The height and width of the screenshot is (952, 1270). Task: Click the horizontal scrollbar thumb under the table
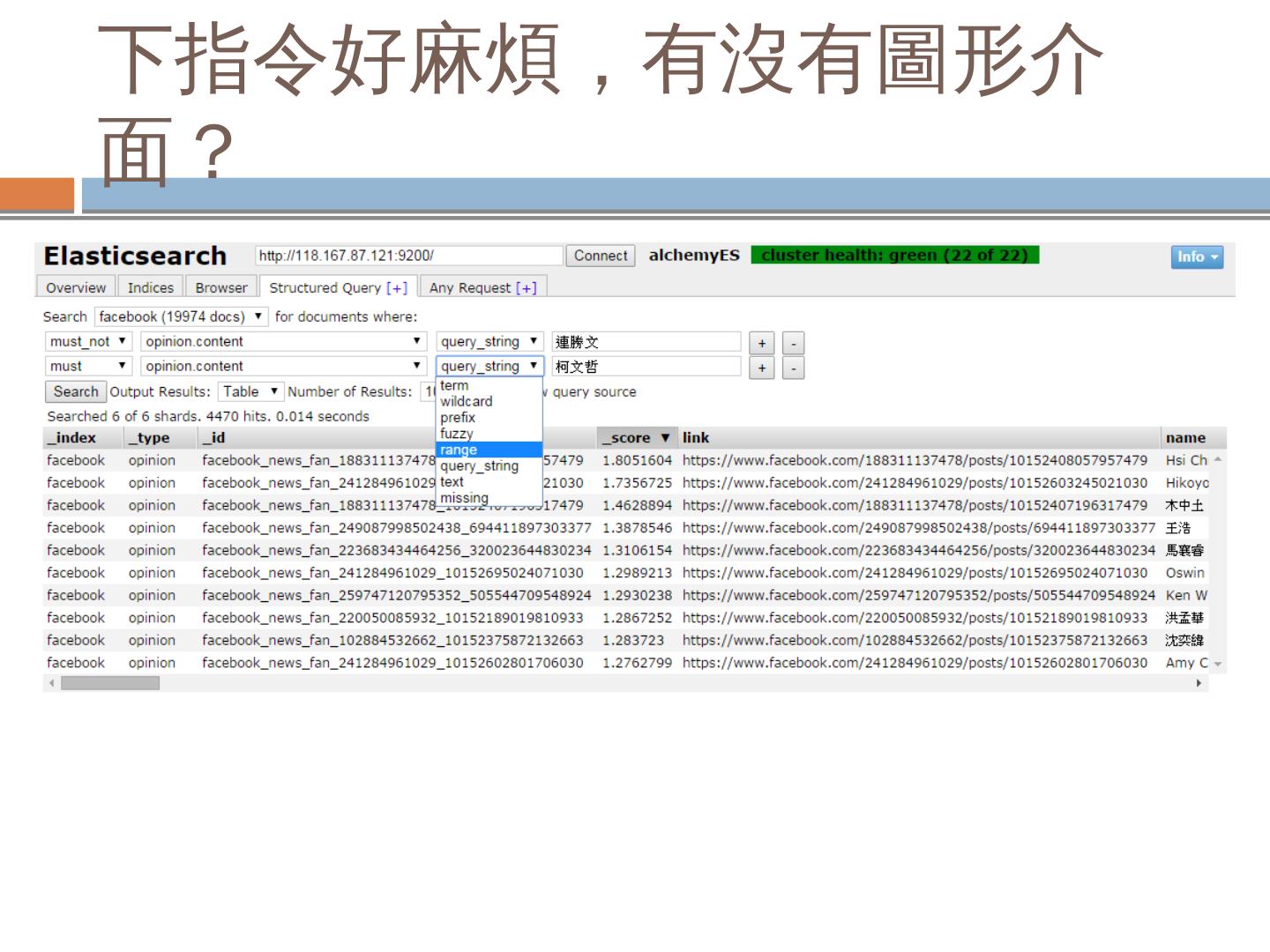pyautogui.click(x=110, y=683)
